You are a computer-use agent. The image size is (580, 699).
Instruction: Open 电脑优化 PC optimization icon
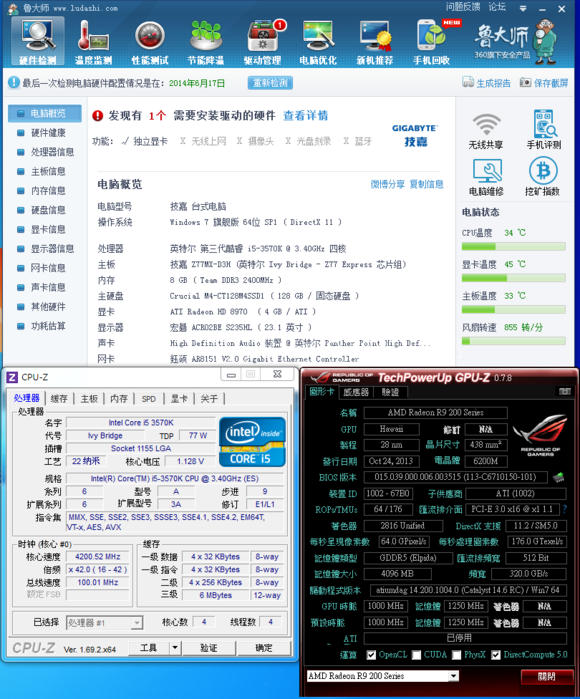[x=318, y=42]
